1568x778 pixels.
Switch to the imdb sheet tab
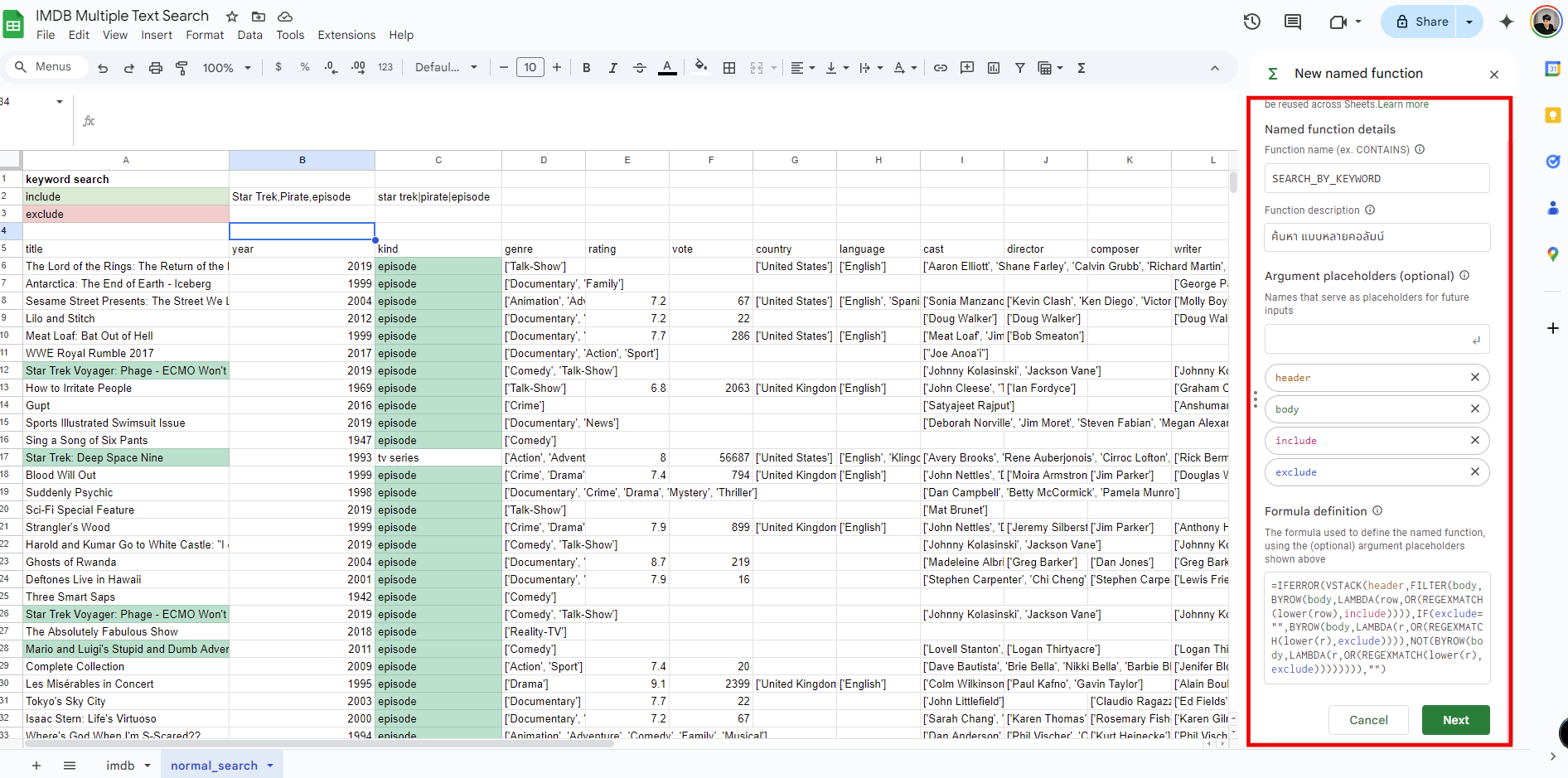pyautogui.click(x=120, y=766)
